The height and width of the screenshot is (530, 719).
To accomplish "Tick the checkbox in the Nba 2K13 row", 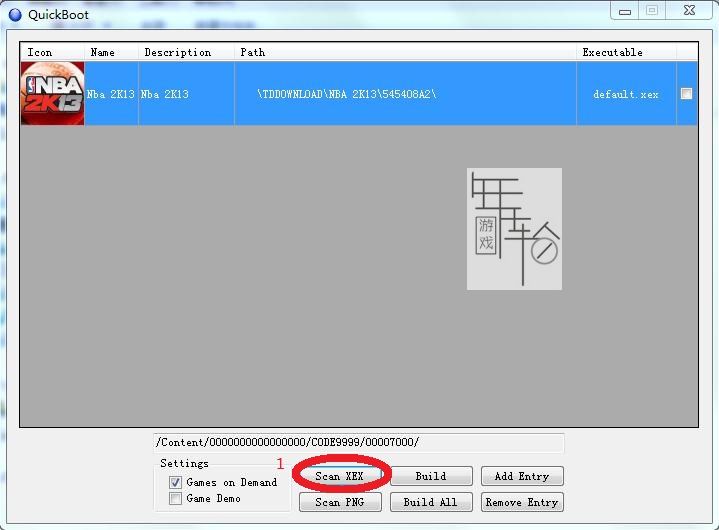I will click(x=686, y=94).
